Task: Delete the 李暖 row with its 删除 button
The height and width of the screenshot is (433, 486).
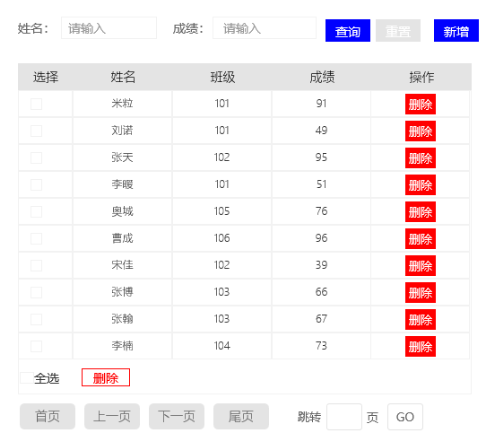Action: pos(420,185)
